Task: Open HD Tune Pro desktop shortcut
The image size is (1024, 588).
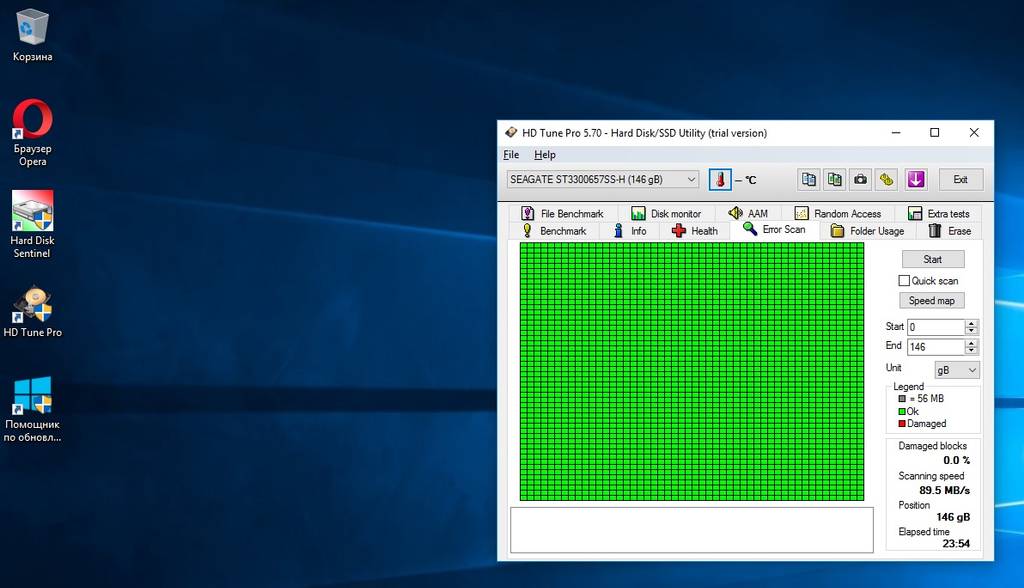Action: (x=32, y=312)
